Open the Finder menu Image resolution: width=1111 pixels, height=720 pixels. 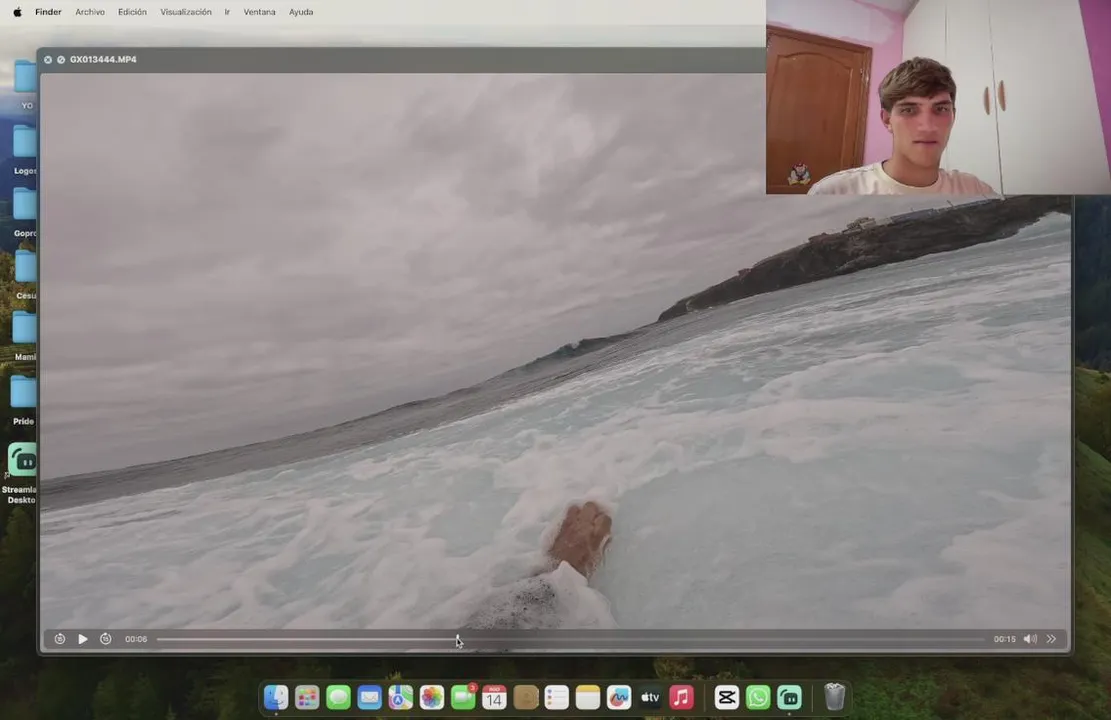pos(48,12)
